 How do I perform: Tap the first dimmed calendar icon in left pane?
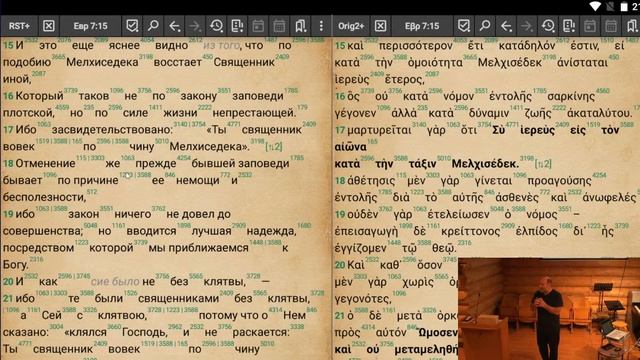click(258, 26)
